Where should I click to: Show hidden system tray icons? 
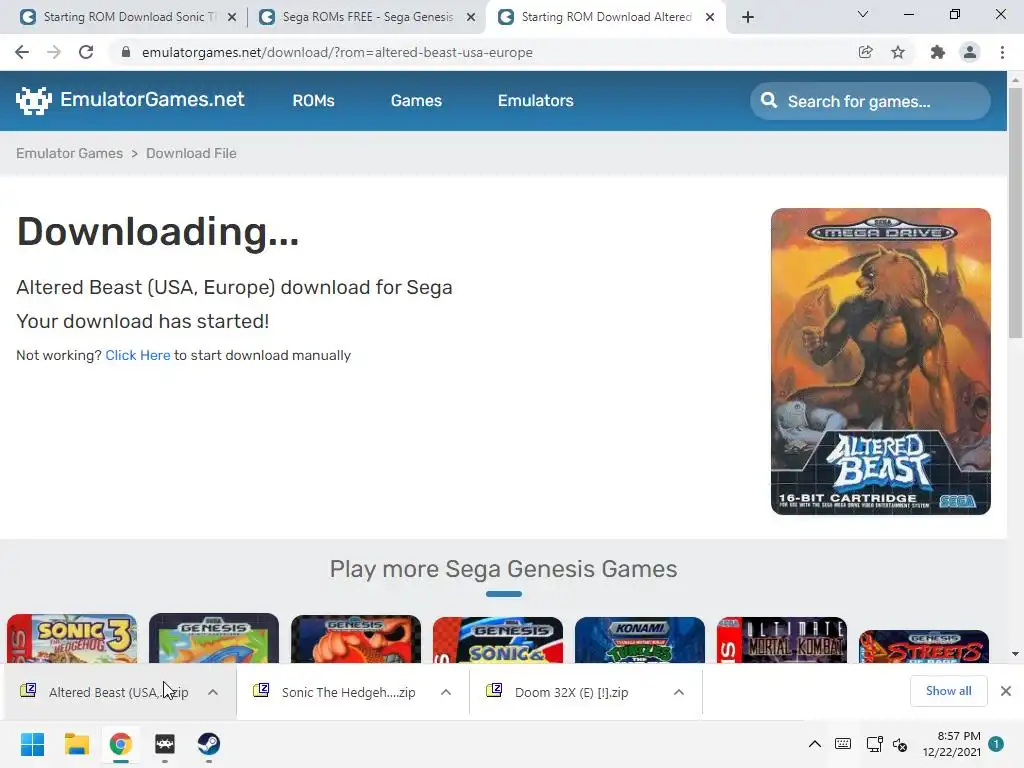point(815,744)
